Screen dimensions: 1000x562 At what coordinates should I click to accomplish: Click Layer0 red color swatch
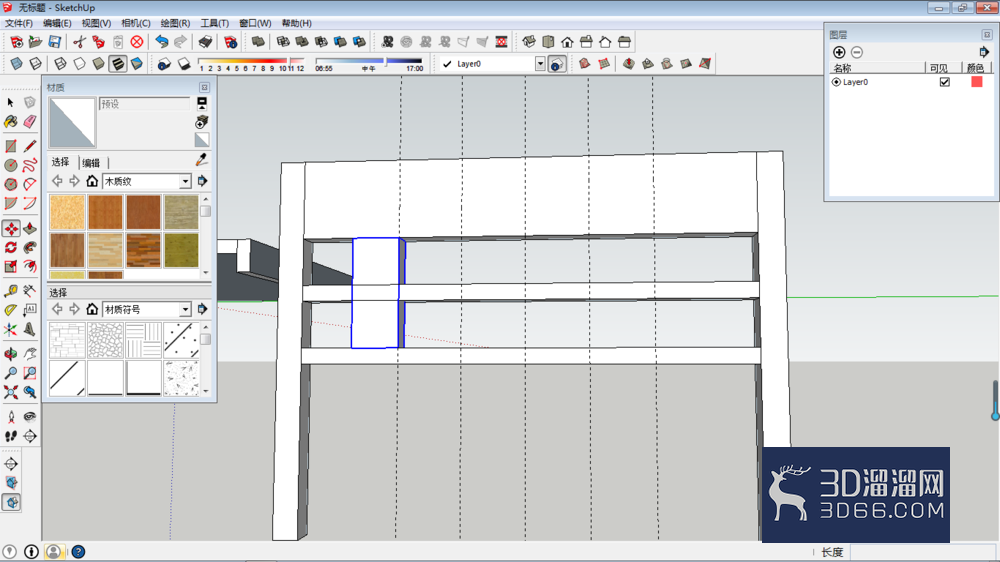[x=976, y=82]
